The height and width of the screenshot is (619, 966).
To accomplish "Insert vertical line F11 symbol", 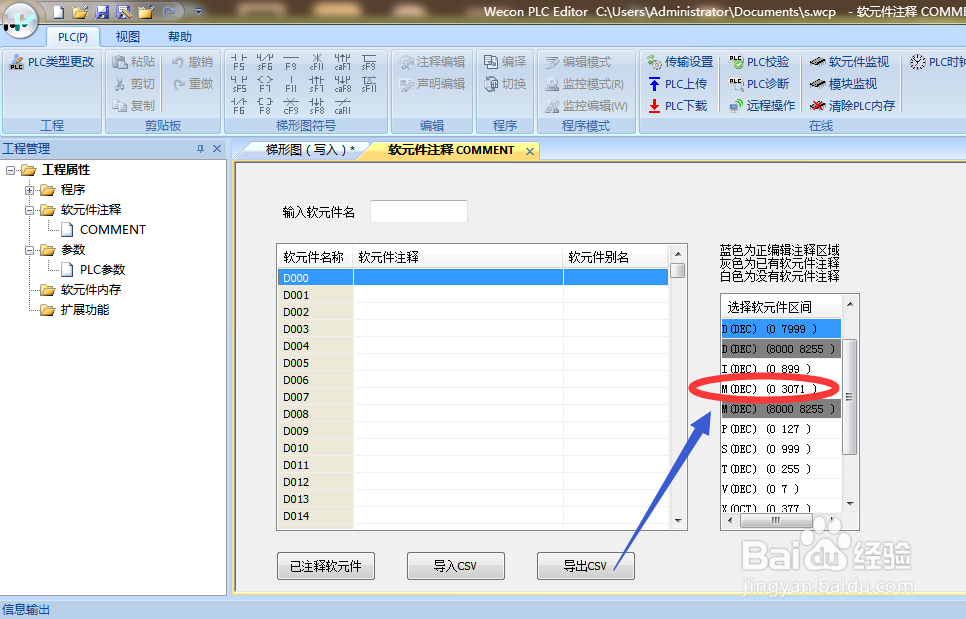I will point(291,84).
